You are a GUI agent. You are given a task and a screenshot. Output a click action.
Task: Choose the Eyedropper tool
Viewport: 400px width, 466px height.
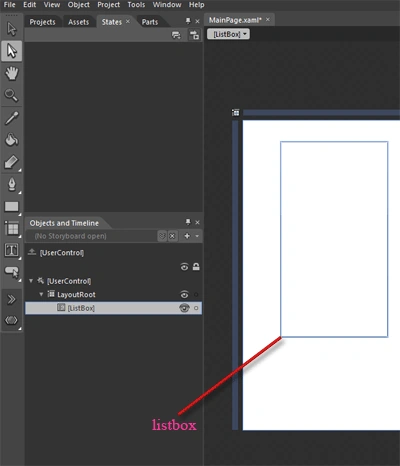pos(12,118)
